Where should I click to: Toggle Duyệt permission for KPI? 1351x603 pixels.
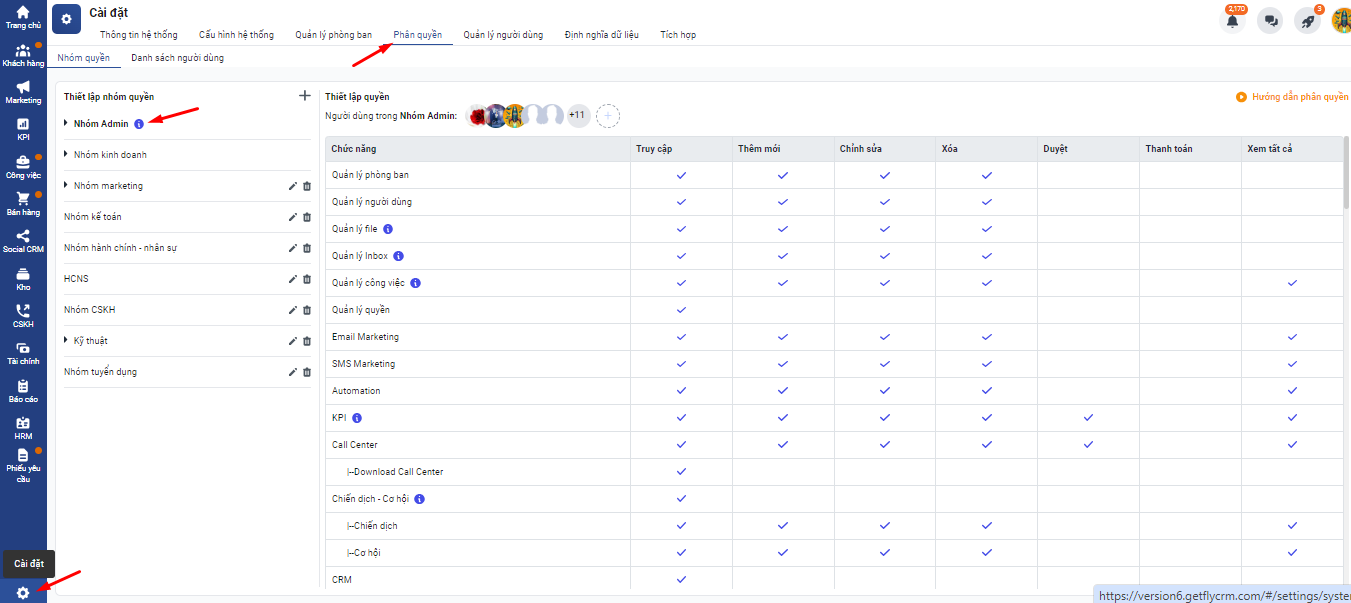click(1088, 418)
